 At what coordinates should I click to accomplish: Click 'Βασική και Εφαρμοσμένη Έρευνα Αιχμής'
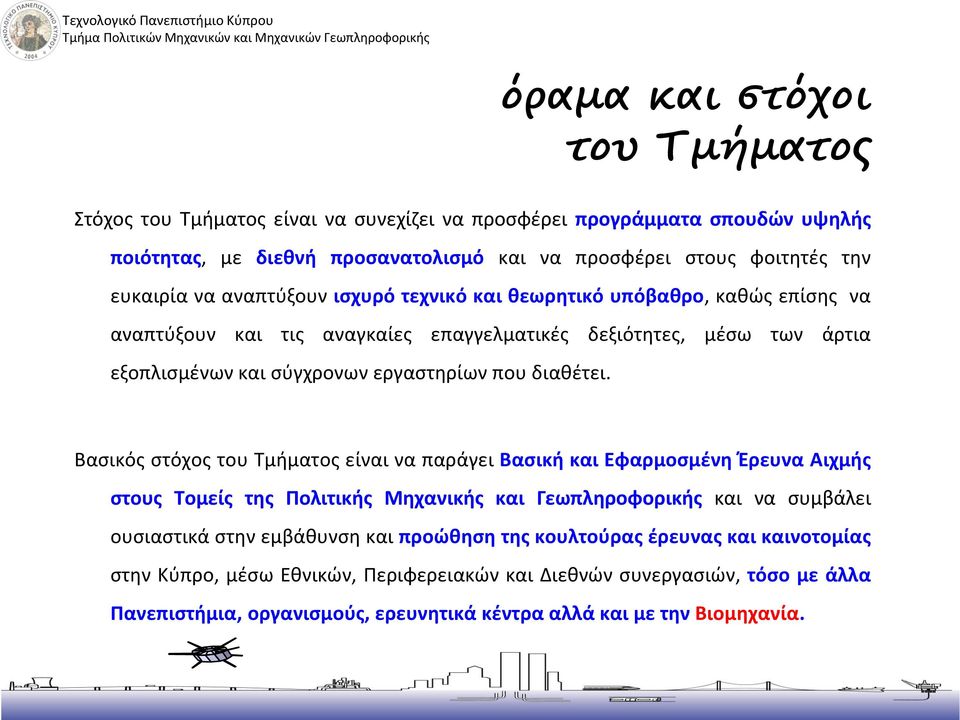pyautogui.click(x=686, y=460)
